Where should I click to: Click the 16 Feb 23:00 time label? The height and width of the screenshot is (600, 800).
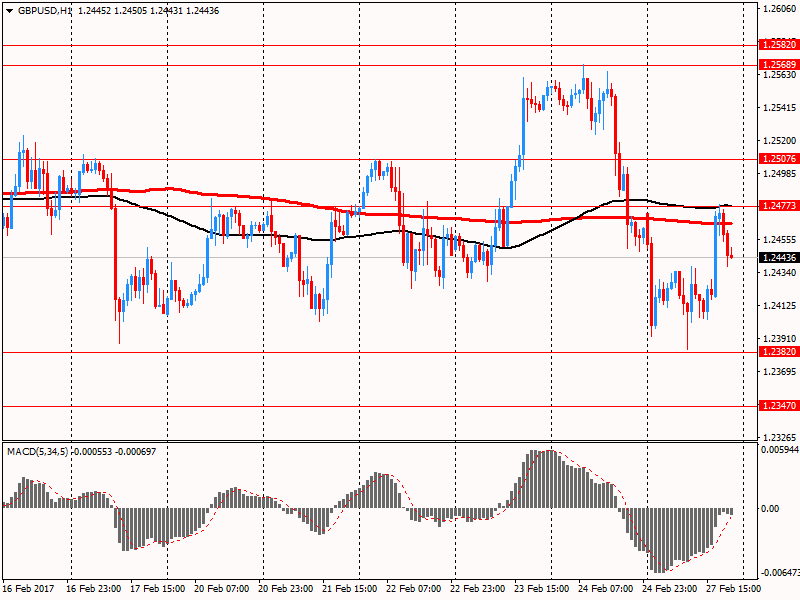(94, 589)
